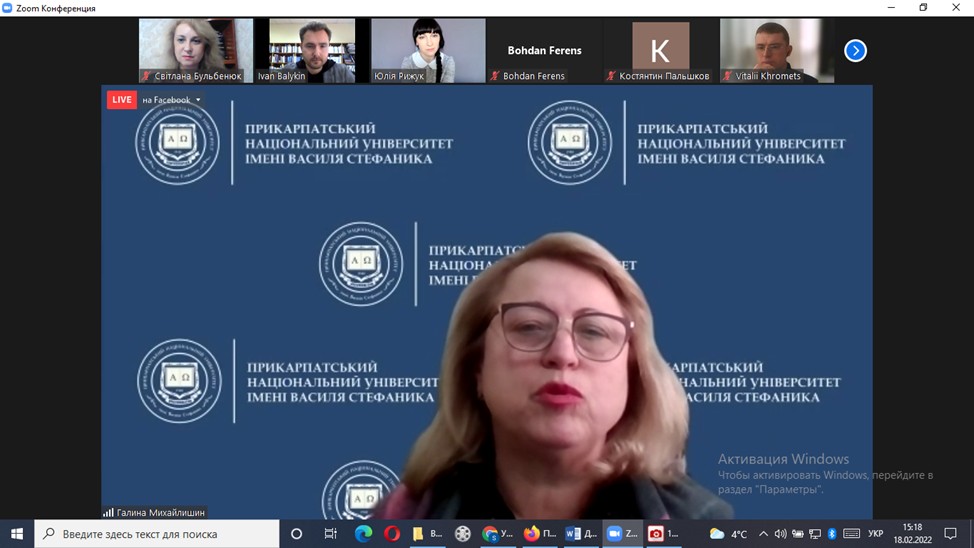Expand the 'на Facebook' live stream dropdown

tap(171, 100)
